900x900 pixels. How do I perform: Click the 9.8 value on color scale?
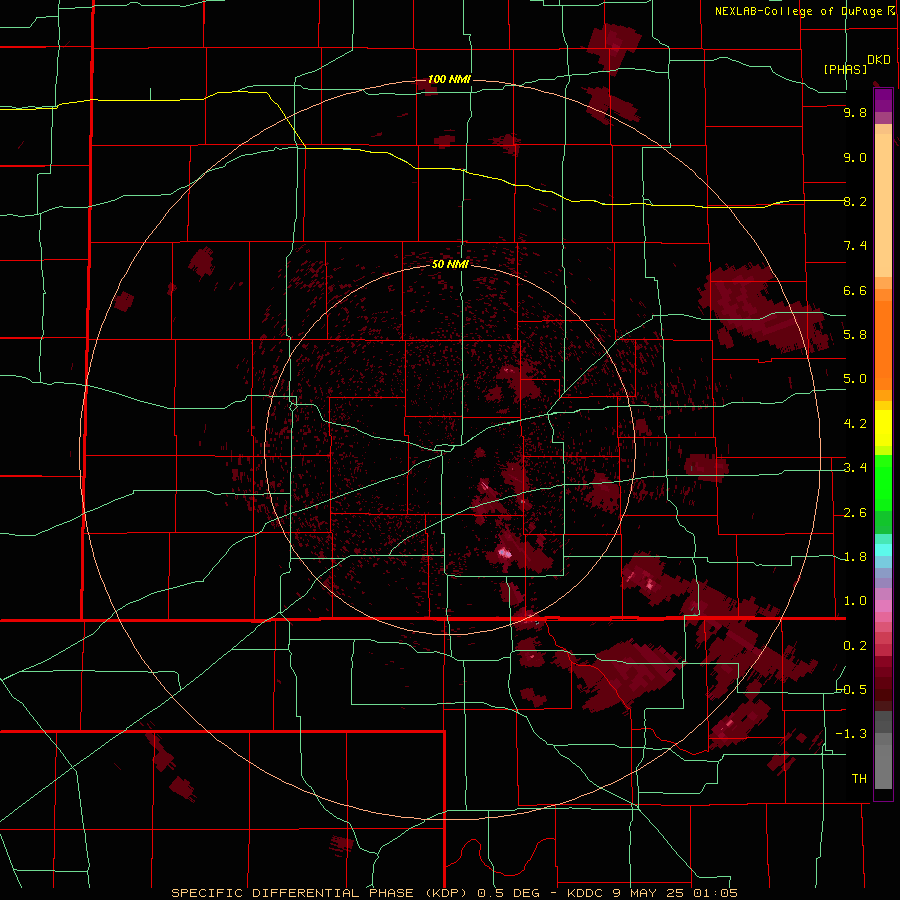(x=855, y=113)
